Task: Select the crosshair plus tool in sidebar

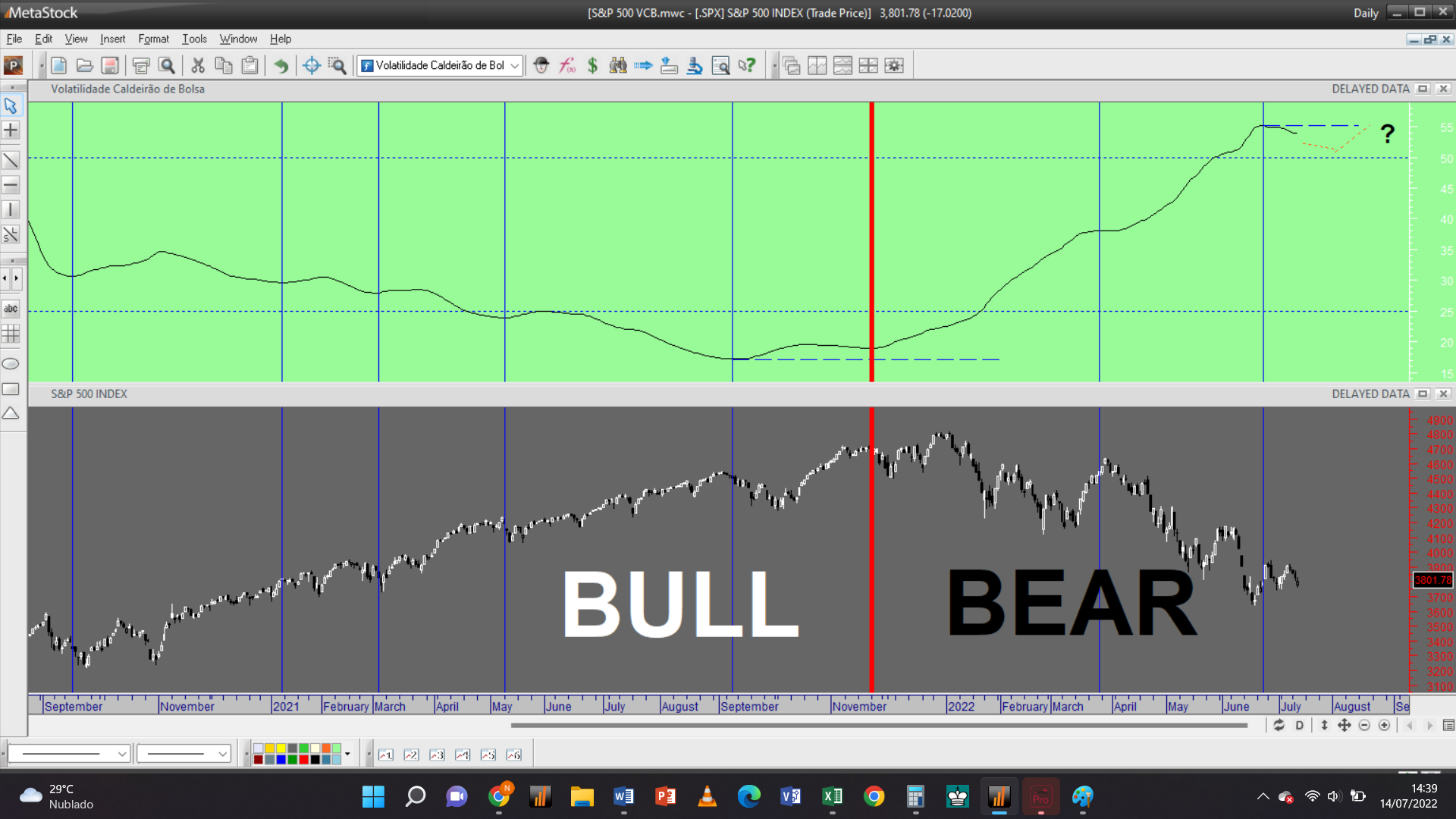Action: pos(11,130)
